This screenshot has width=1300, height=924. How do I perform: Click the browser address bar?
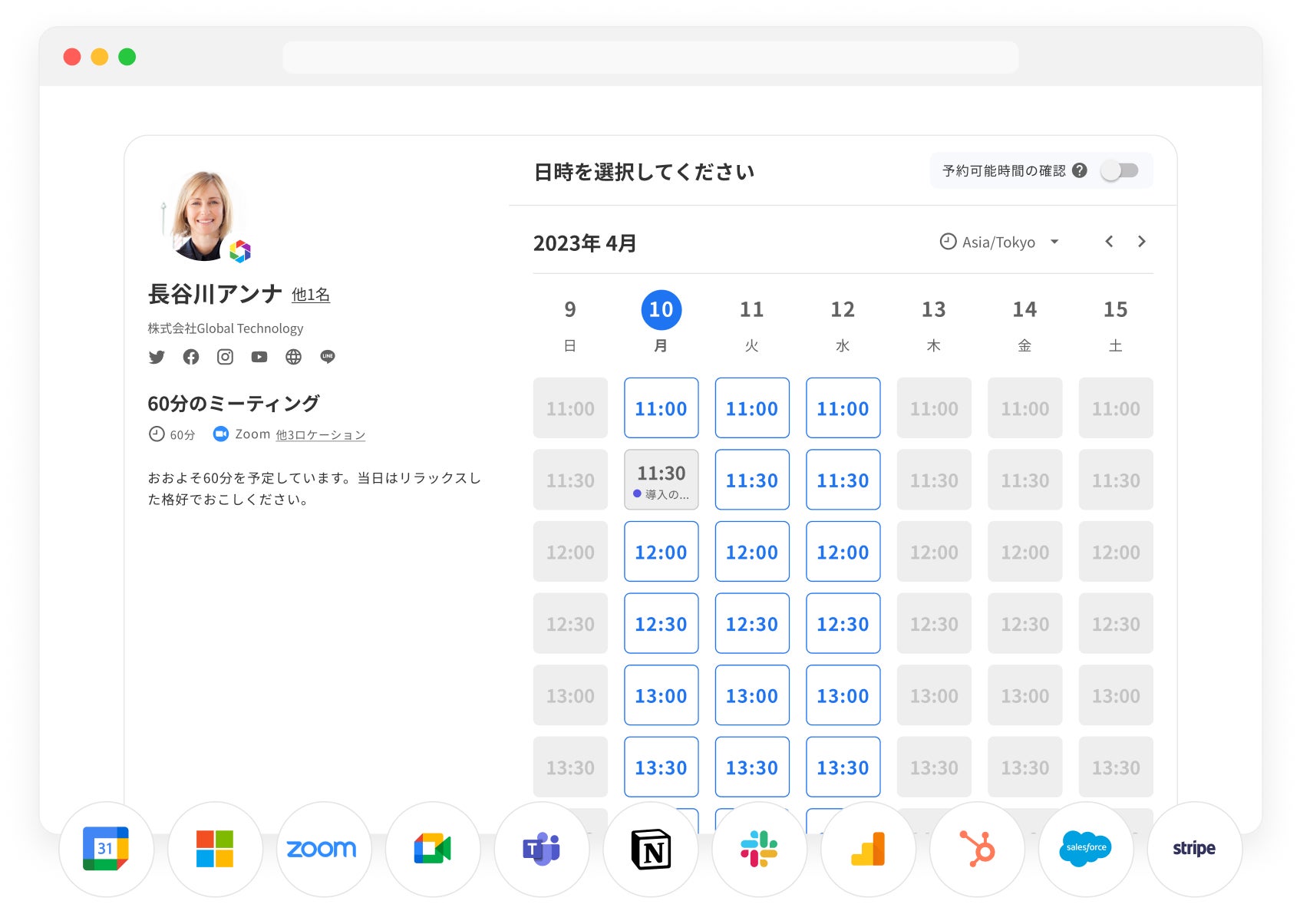tap(651, 57)
